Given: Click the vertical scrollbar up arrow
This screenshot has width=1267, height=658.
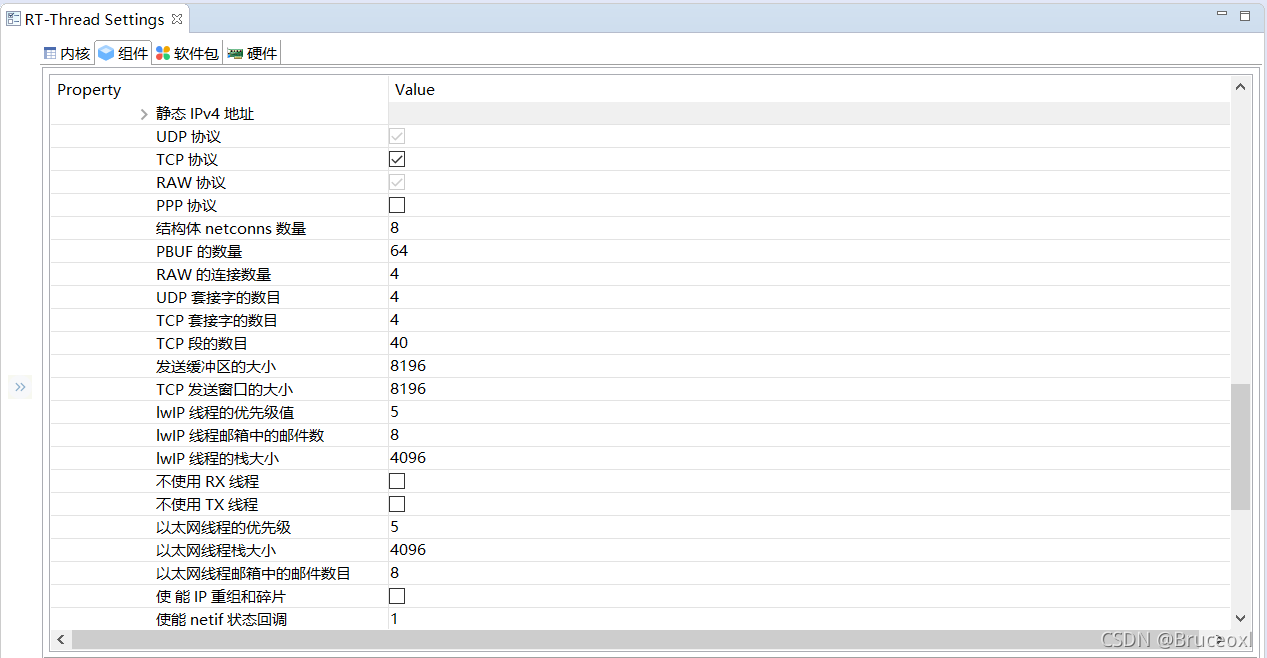Looking at the screenshot, I should (x=1241, y=88).
